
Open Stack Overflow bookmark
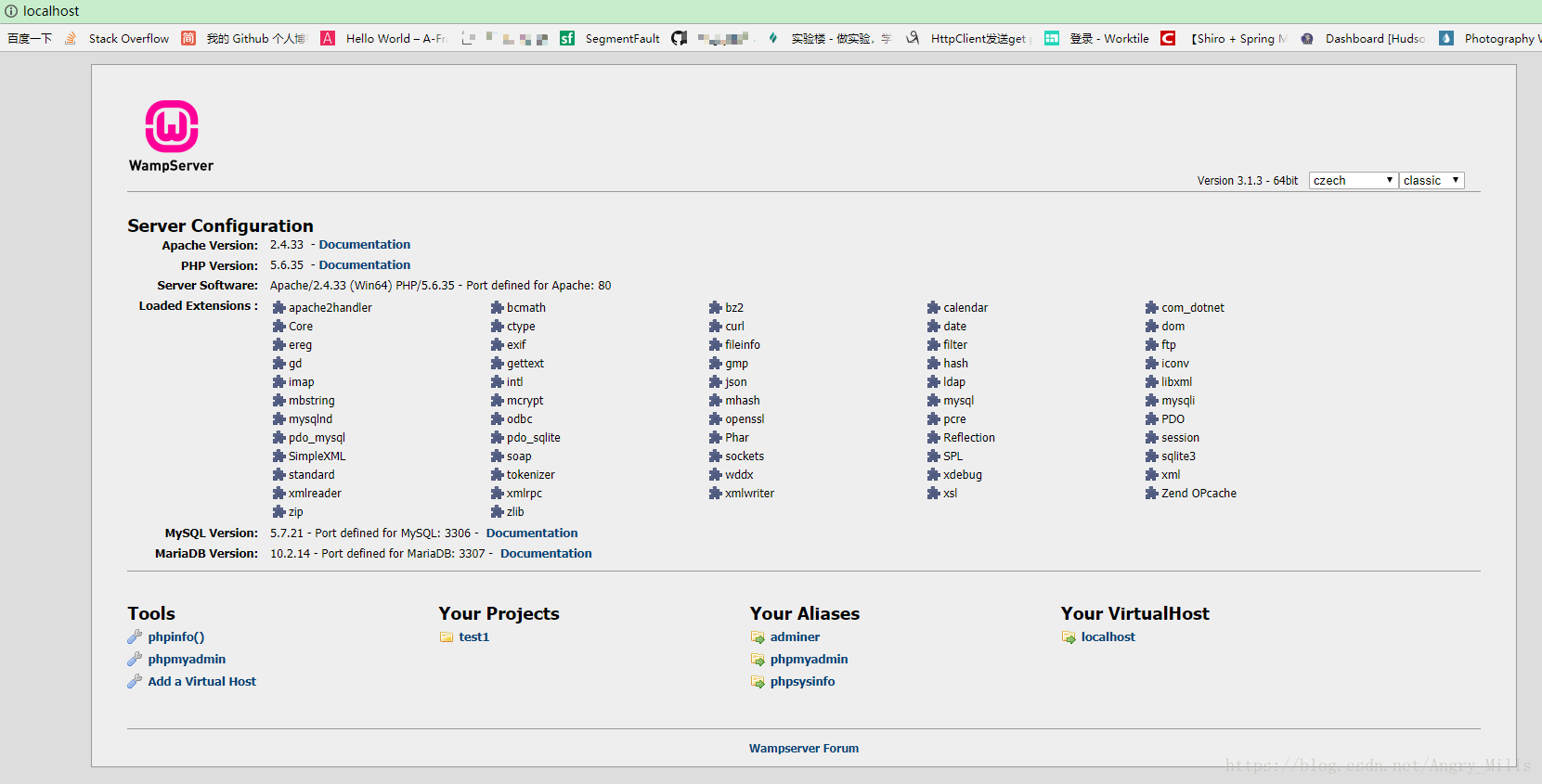(x=117, y=38)
